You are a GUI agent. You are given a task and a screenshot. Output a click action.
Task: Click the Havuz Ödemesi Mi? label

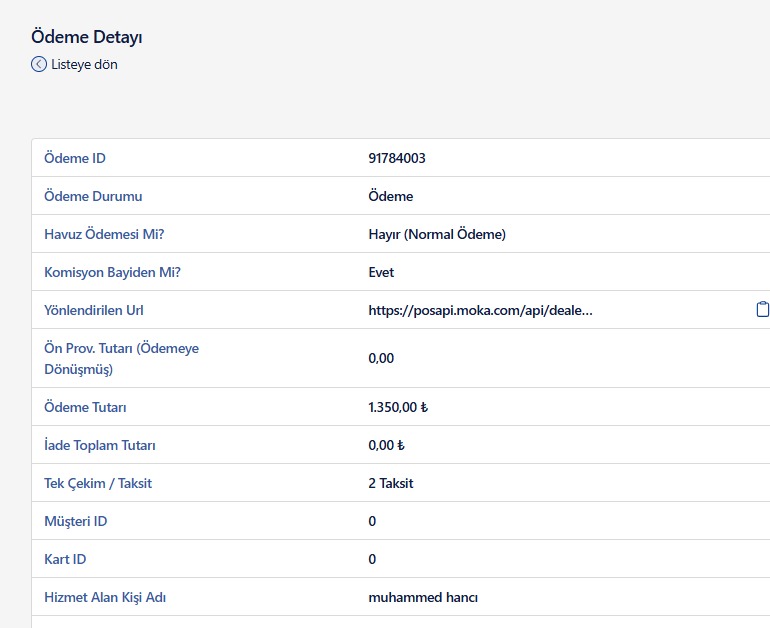tap(103, 234)
